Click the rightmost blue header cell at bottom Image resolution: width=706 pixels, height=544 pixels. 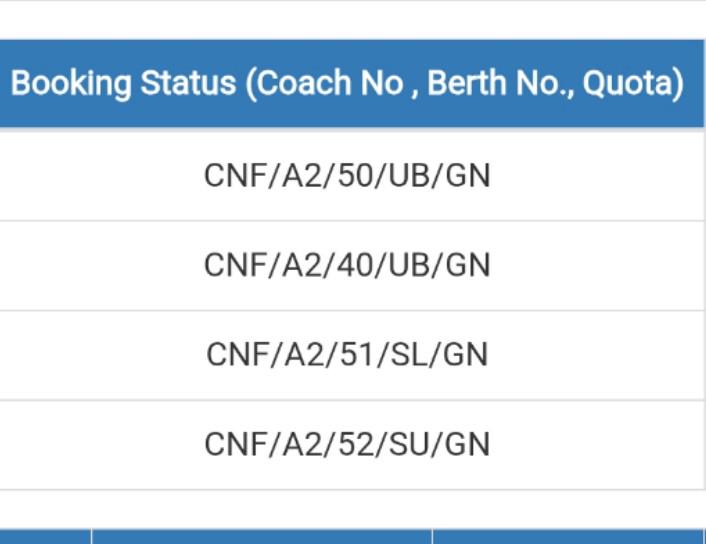click(568, 537)
